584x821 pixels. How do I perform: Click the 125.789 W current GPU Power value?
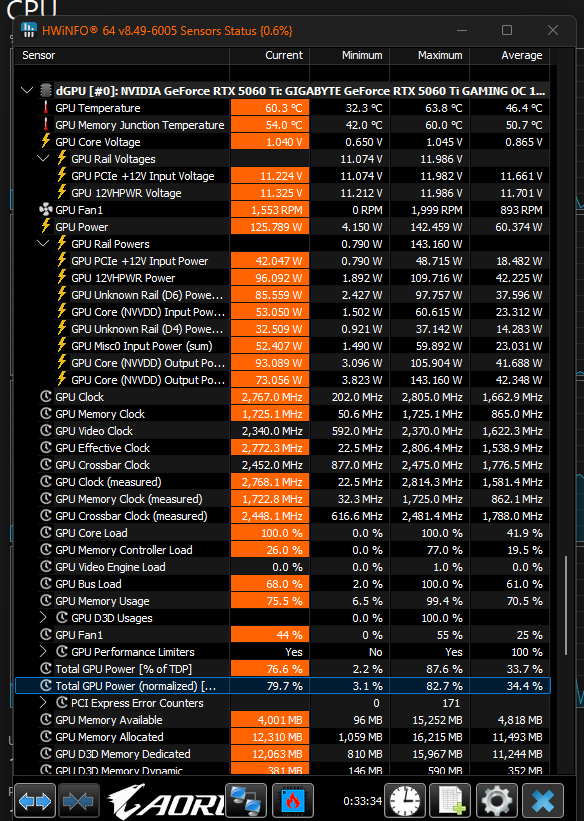pos(270,227)
